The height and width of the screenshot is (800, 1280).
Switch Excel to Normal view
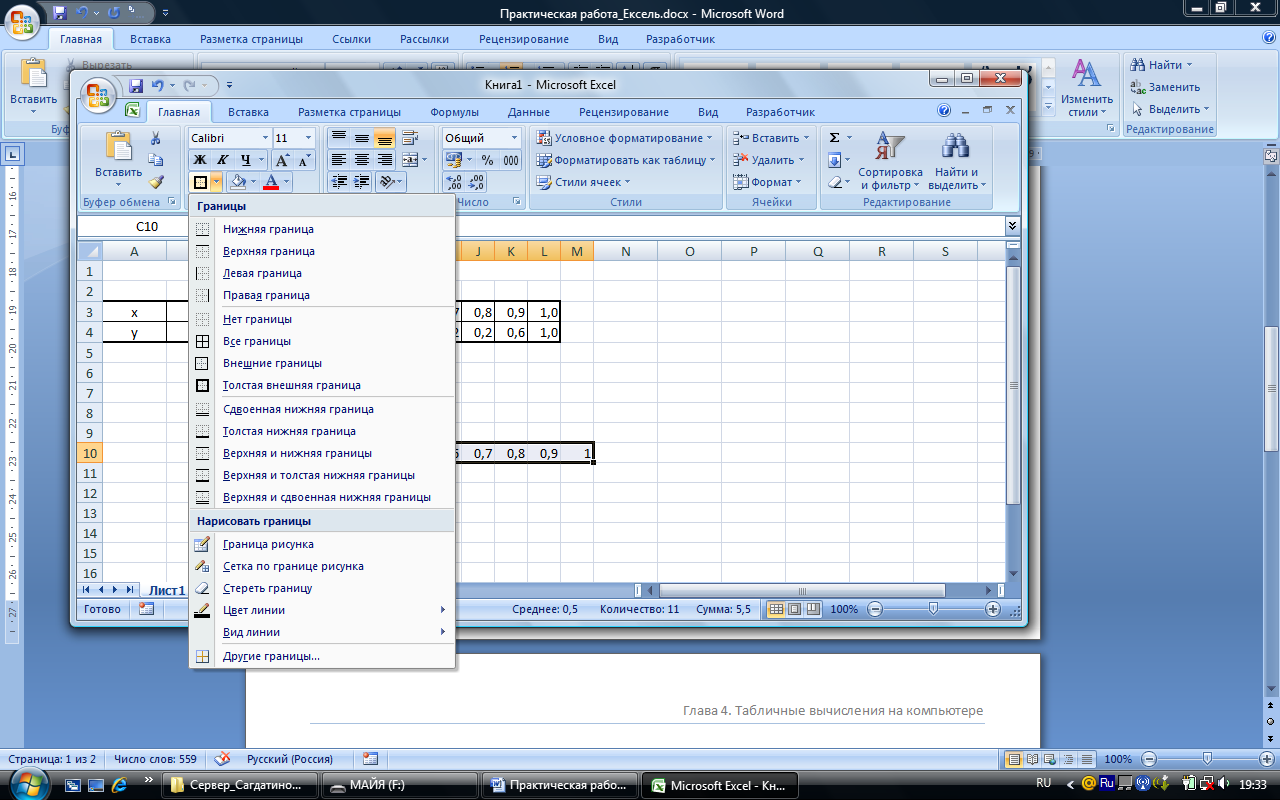coord(777,609)
